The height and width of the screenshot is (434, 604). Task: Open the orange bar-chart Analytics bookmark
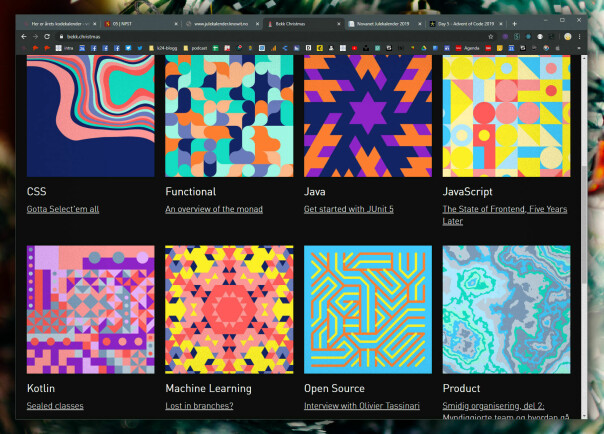click(x=273, y=48)
